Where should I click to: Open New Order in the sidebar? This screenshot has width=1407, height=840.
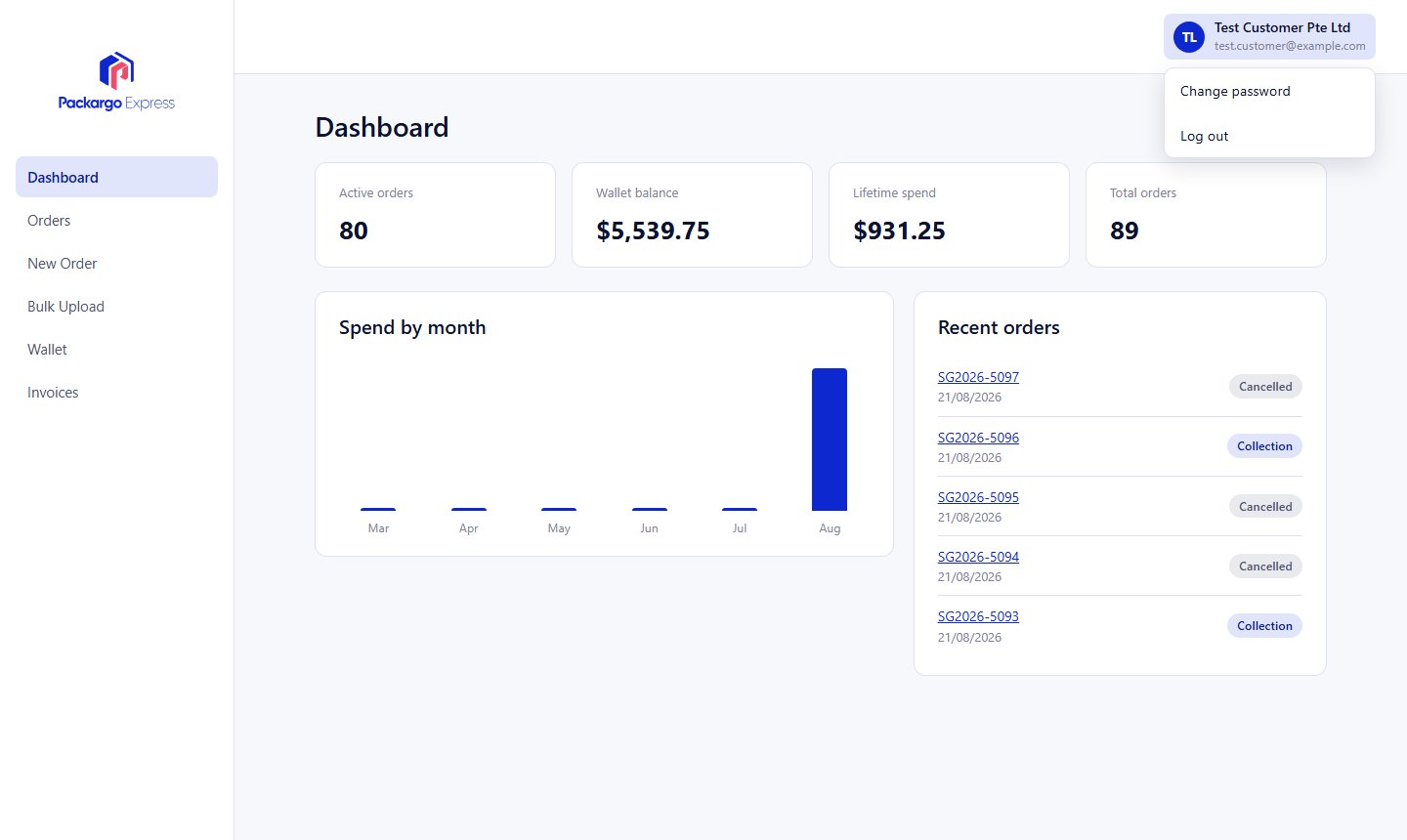tap(116, 263)
